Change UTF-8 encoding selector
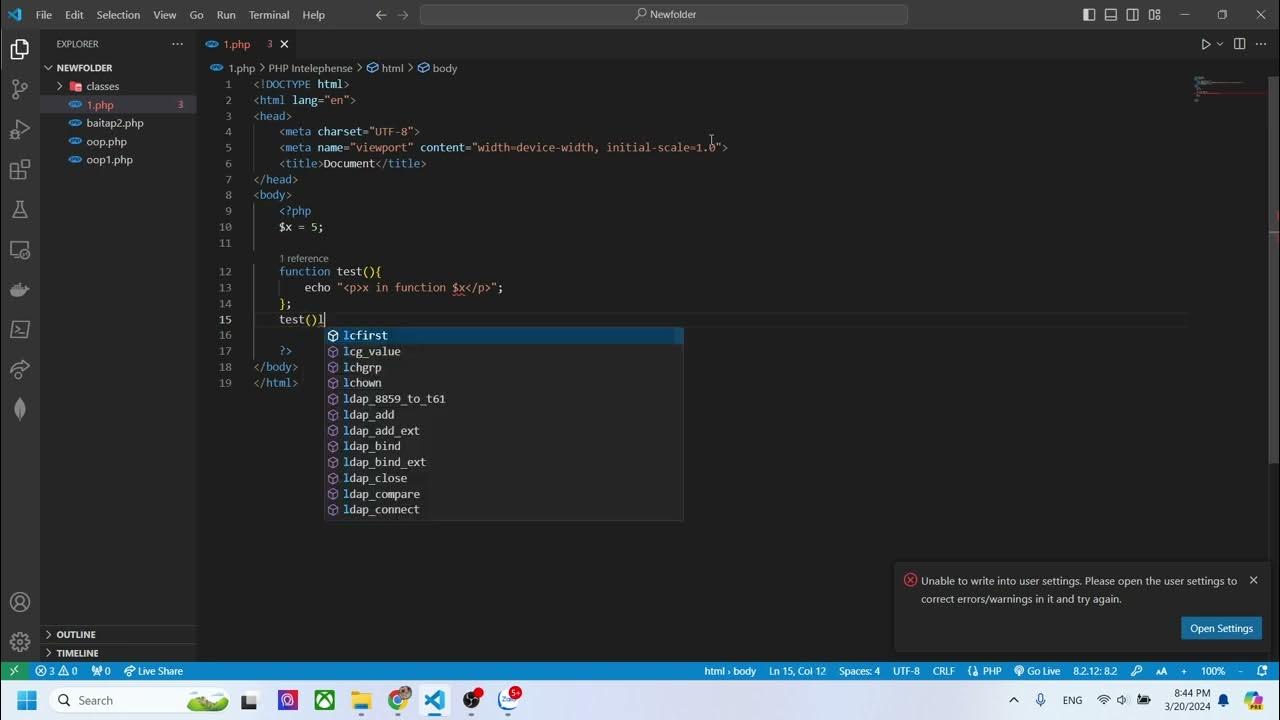The width and height of the screenshot is (1280, 720). tap(906, 671)
